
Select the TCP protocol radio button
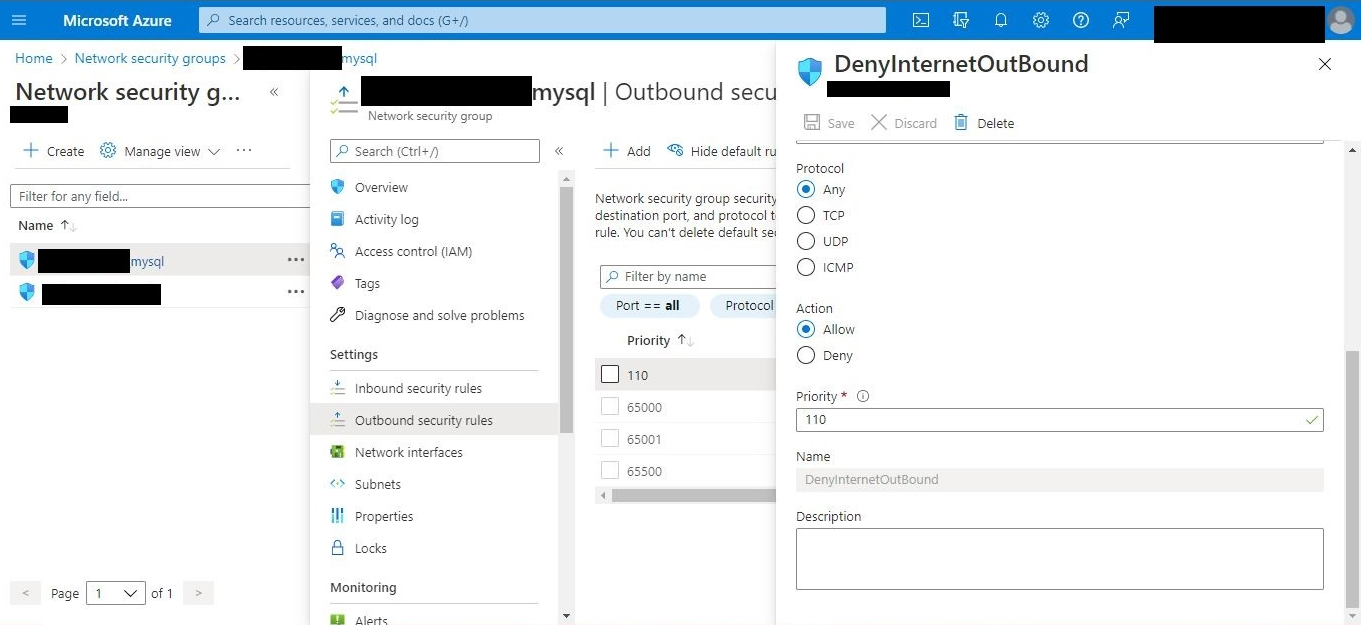pos(806,215)
